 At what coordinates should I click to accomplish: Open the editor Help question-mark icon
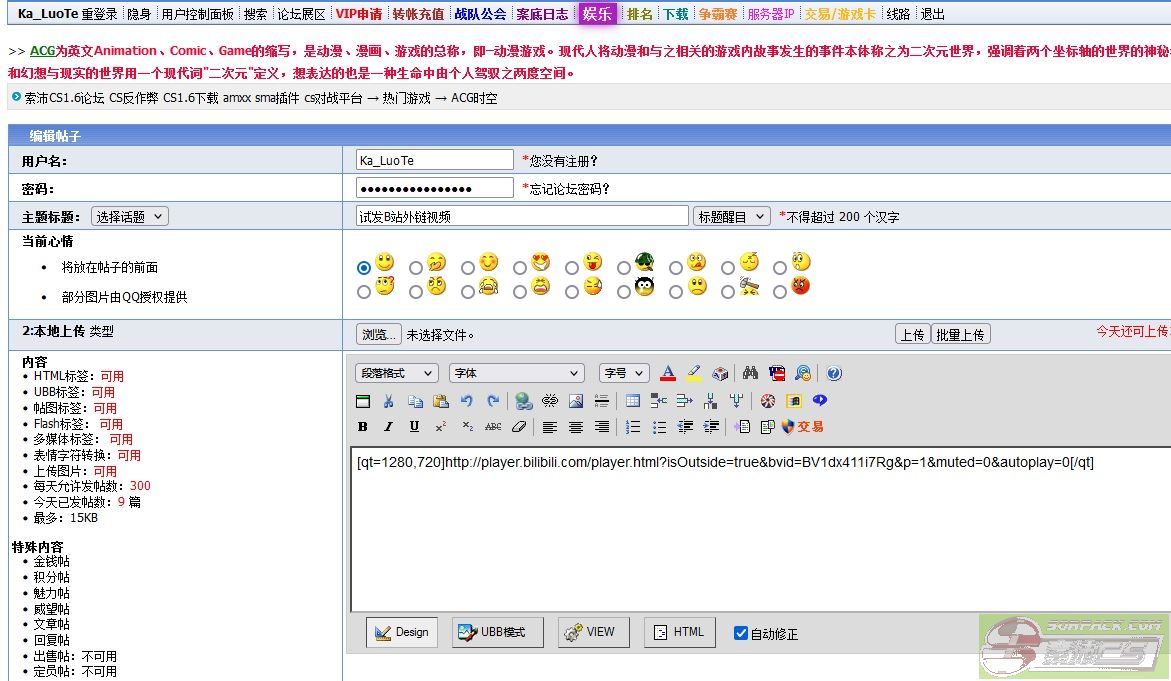pyautogui.click(x=834, y=373)
